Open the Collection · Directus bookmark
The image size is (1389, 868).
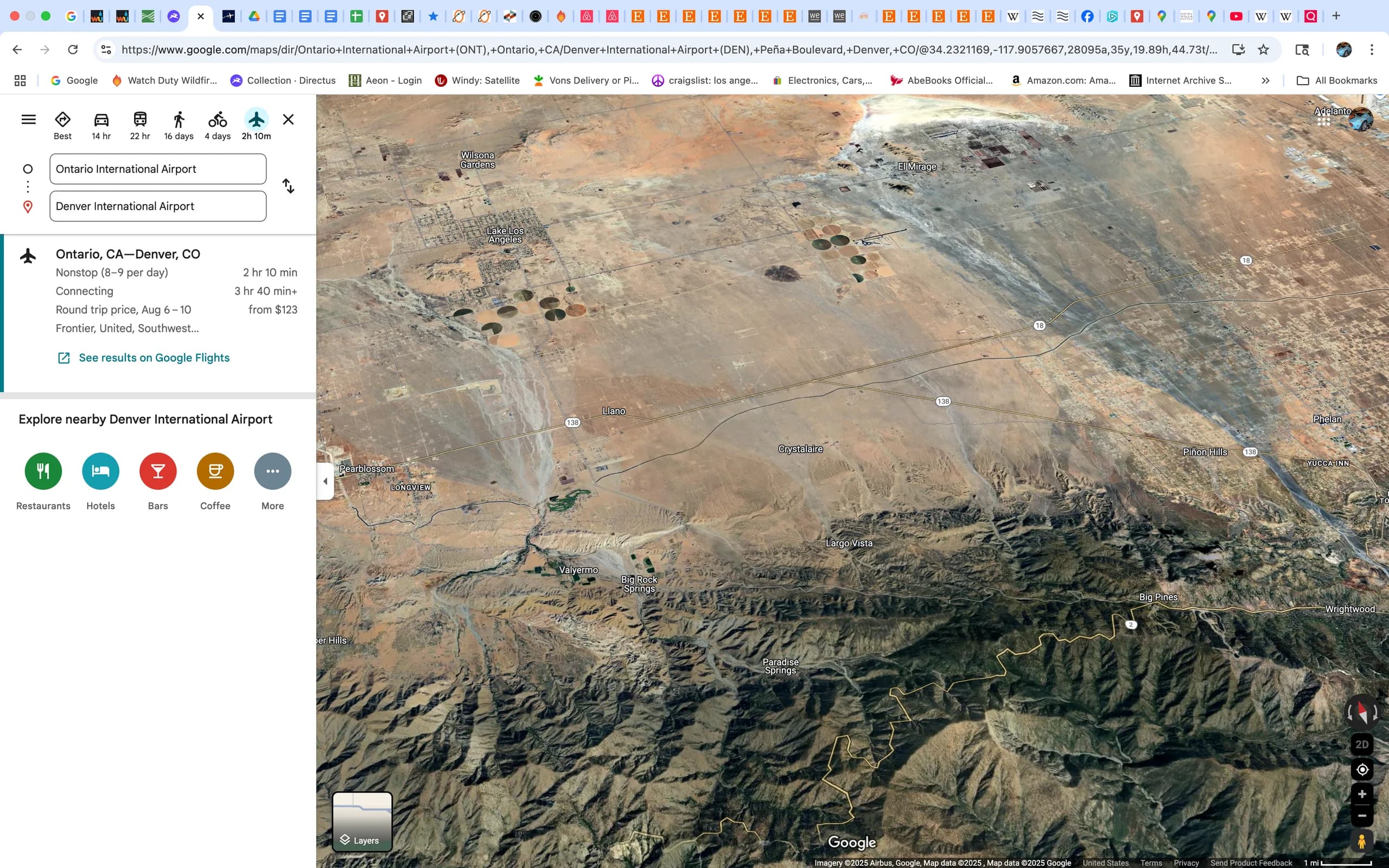click(x=283, y=80)
